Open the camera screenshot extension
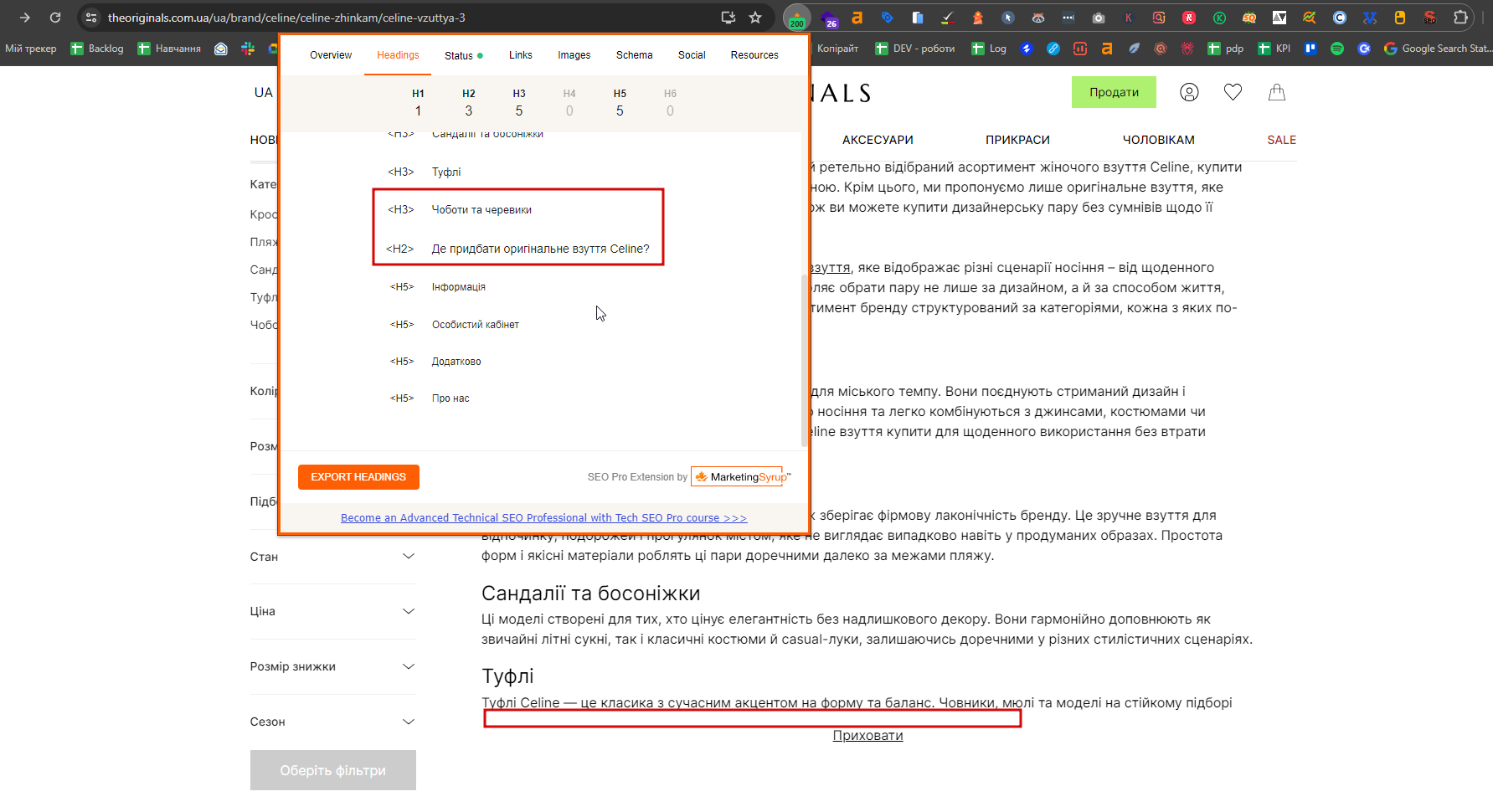 (x=1099, y=18)
